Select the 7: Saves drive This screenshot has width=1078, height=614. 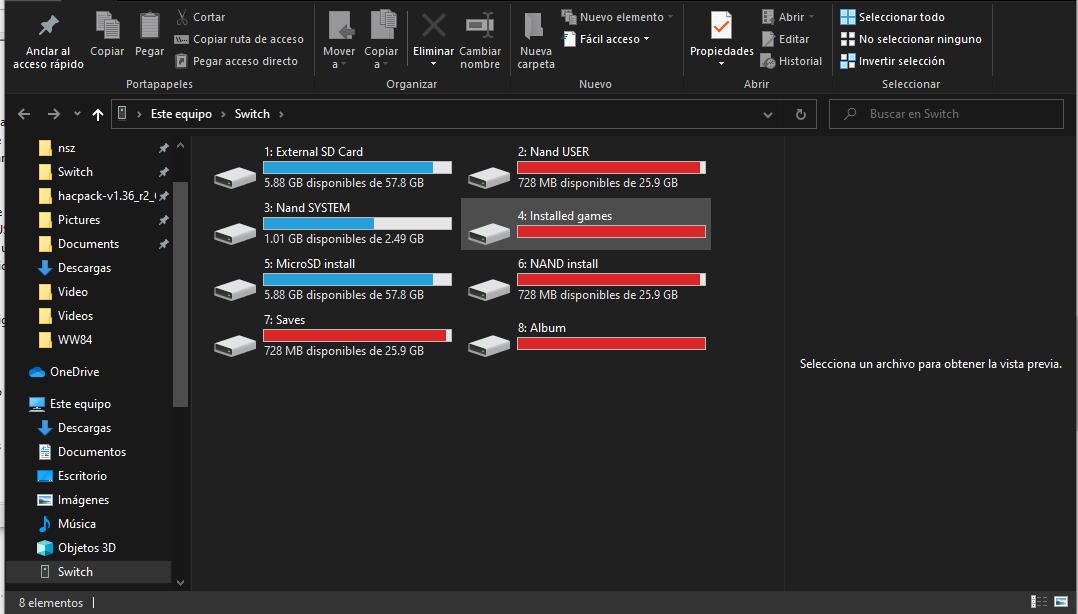click(x=333, y=336)
